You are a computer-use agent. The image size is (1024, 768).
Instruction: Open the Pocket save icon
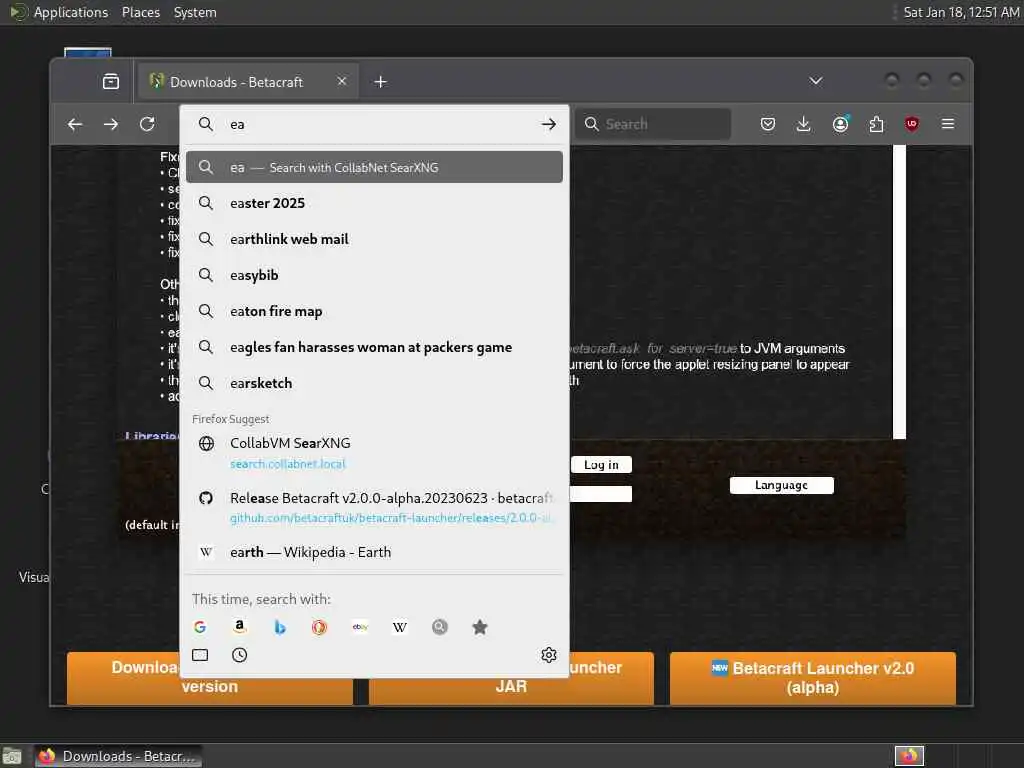(768, 124)
